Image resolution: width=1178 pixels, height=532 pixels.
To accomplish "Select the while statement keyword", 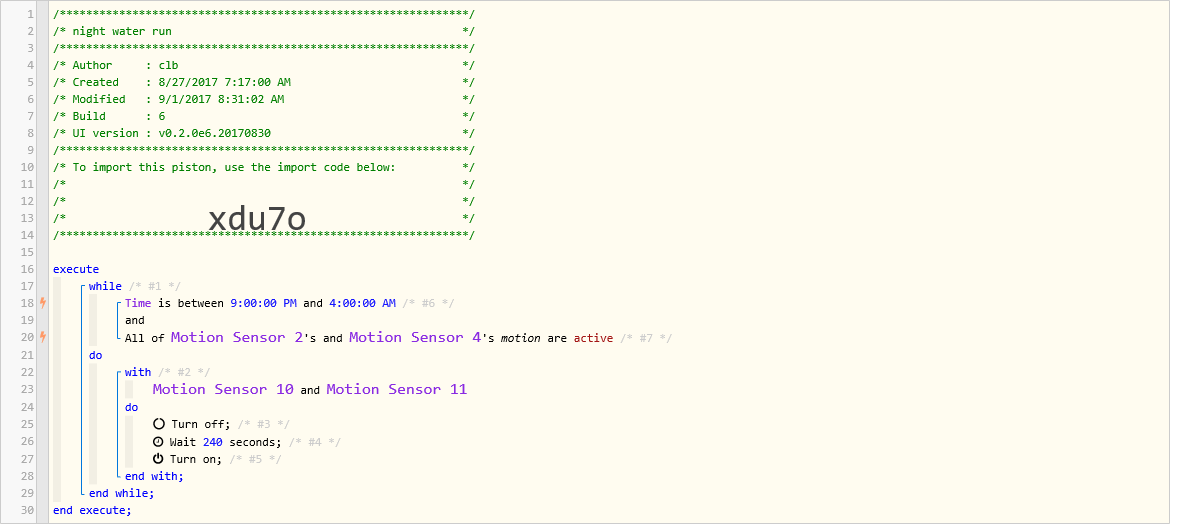I will (104, 286).
